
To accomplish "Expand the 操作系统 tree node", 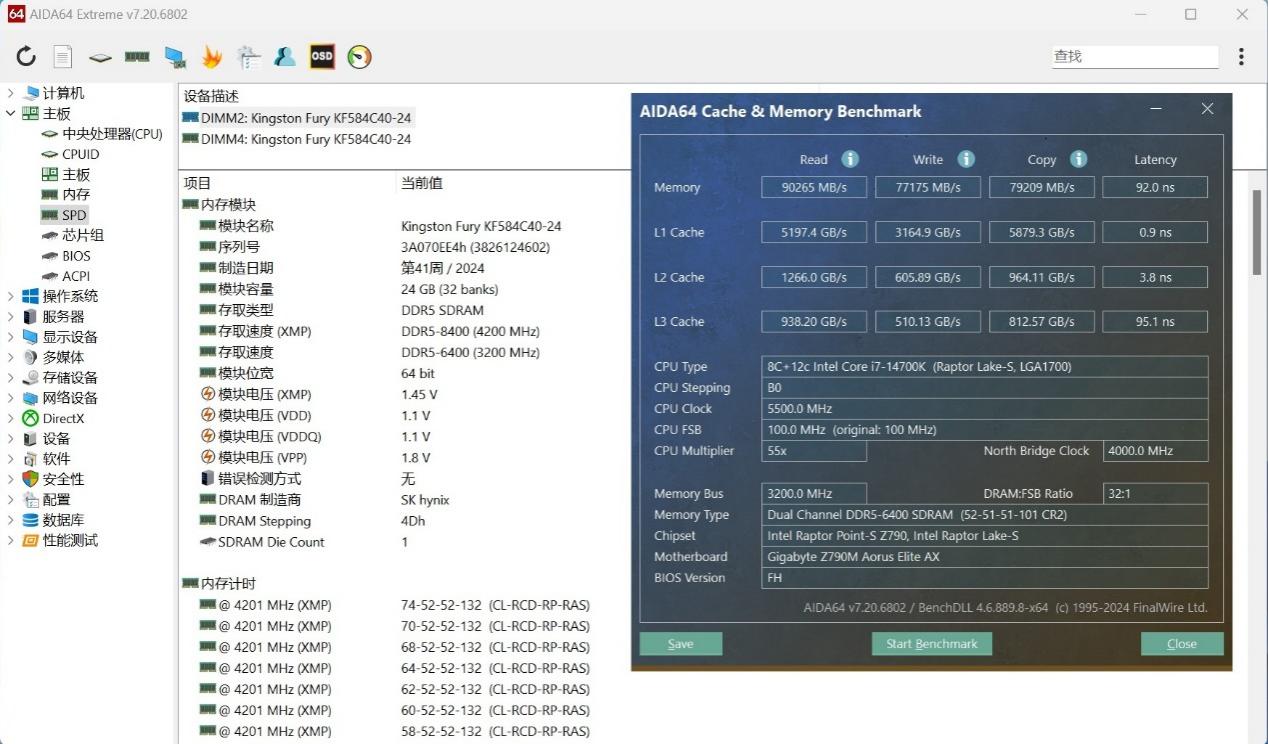I will pyautogui.click(x=11, y=296).
